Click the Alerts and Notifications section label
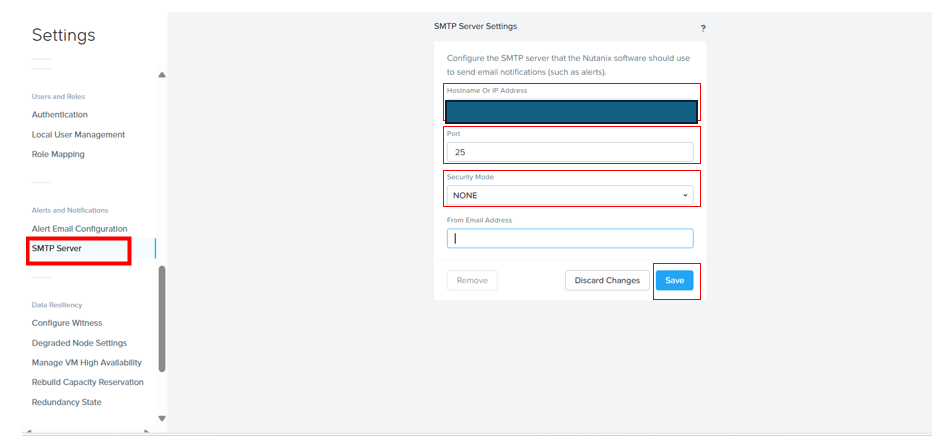 tap(70, 210)
